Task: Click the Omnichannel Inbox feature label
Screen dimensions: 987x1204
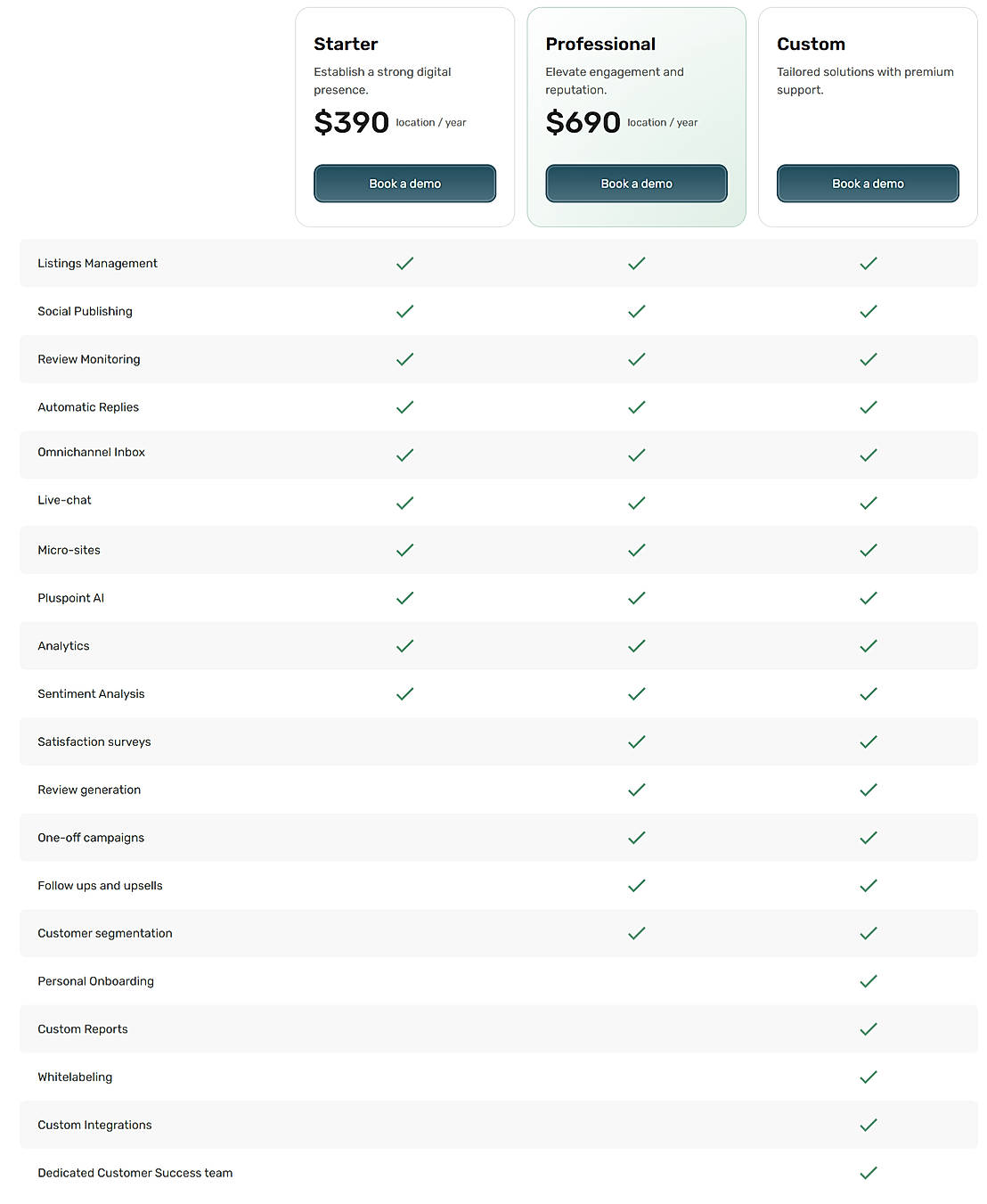Action: pyautogui.click(x=91, y=453)
